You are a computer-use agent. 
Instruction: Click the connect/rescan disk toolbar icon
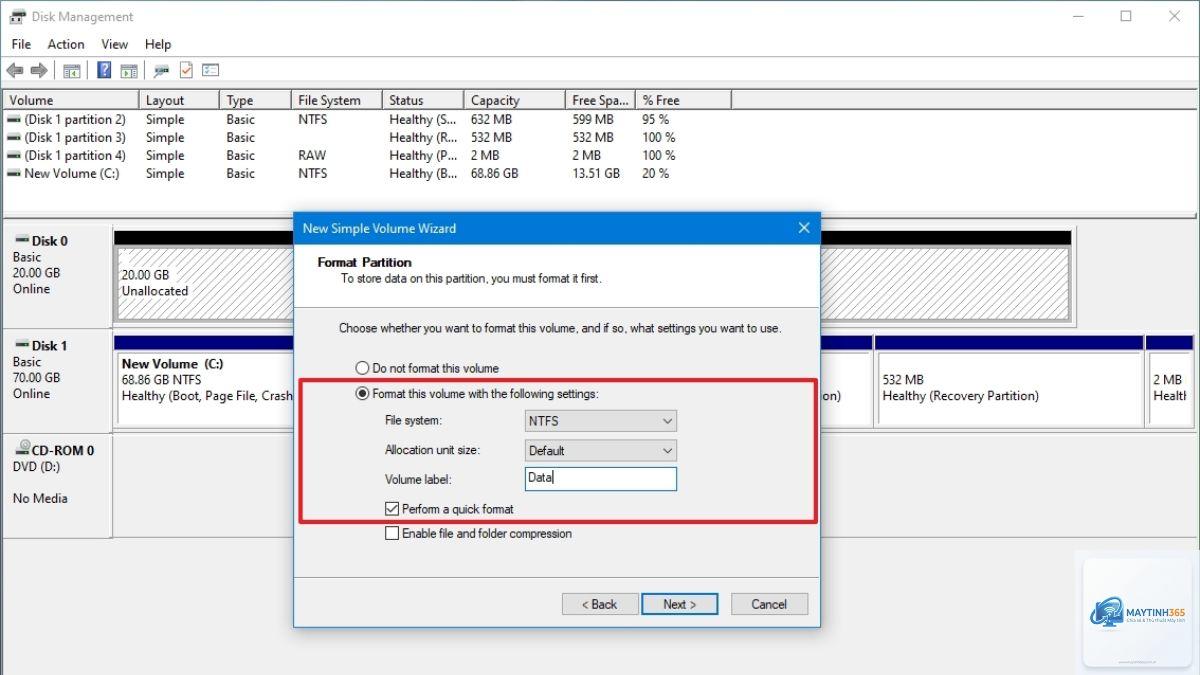point(161,70)
